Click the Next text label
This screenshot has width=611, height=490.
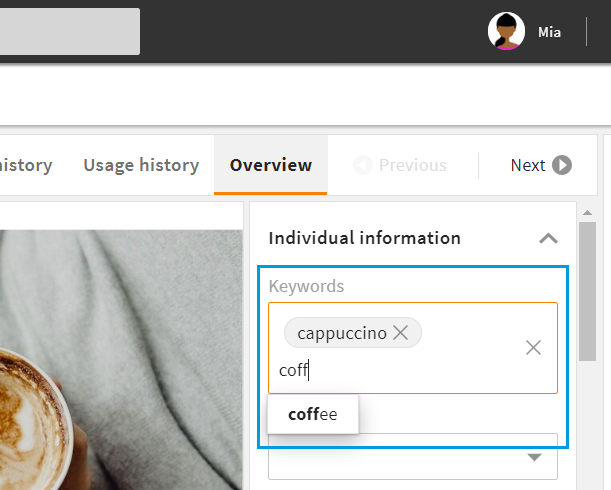coord(527,165)
